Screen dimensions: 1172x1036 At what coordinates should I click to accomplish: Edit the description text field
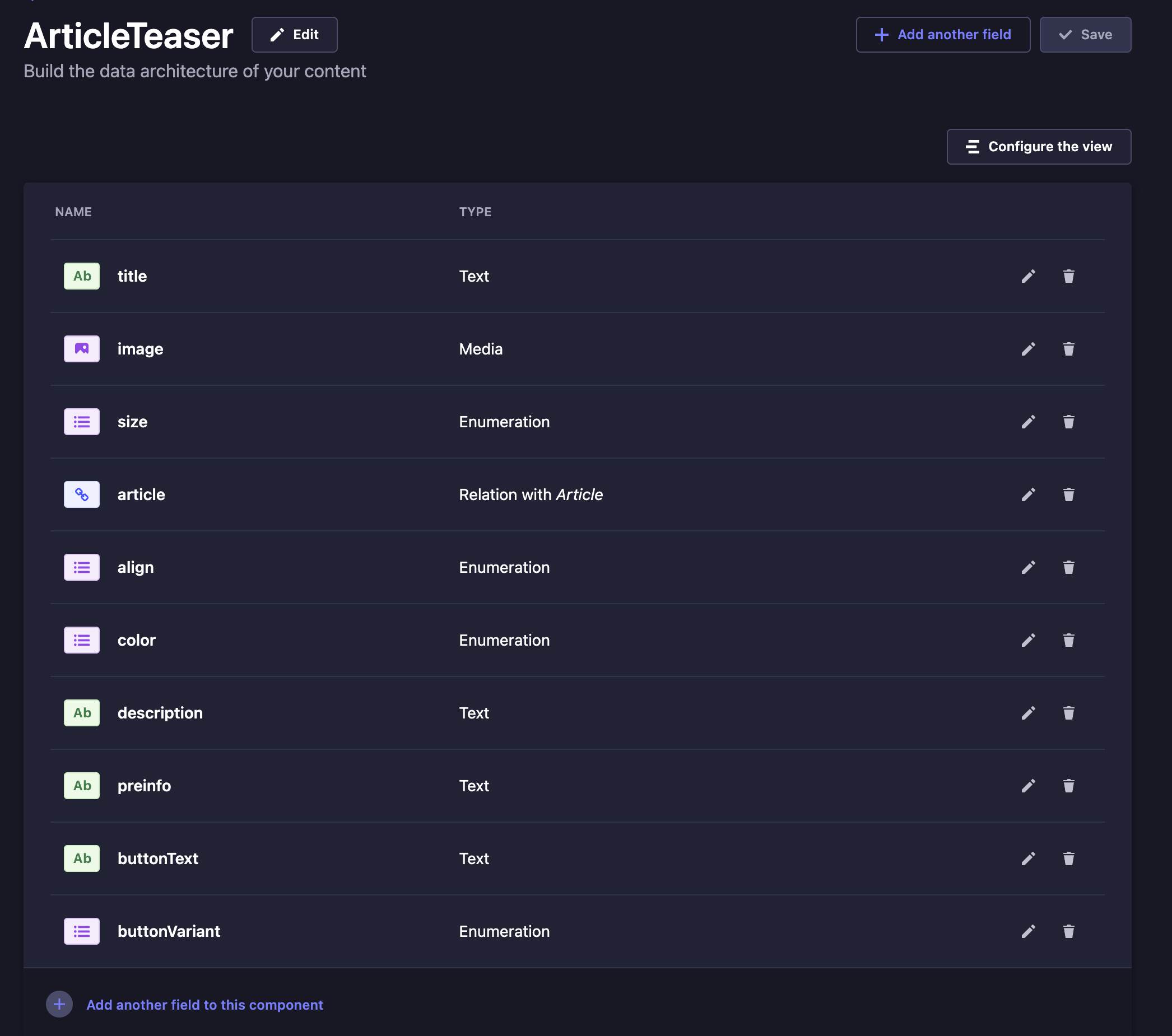coord(1028,713)
